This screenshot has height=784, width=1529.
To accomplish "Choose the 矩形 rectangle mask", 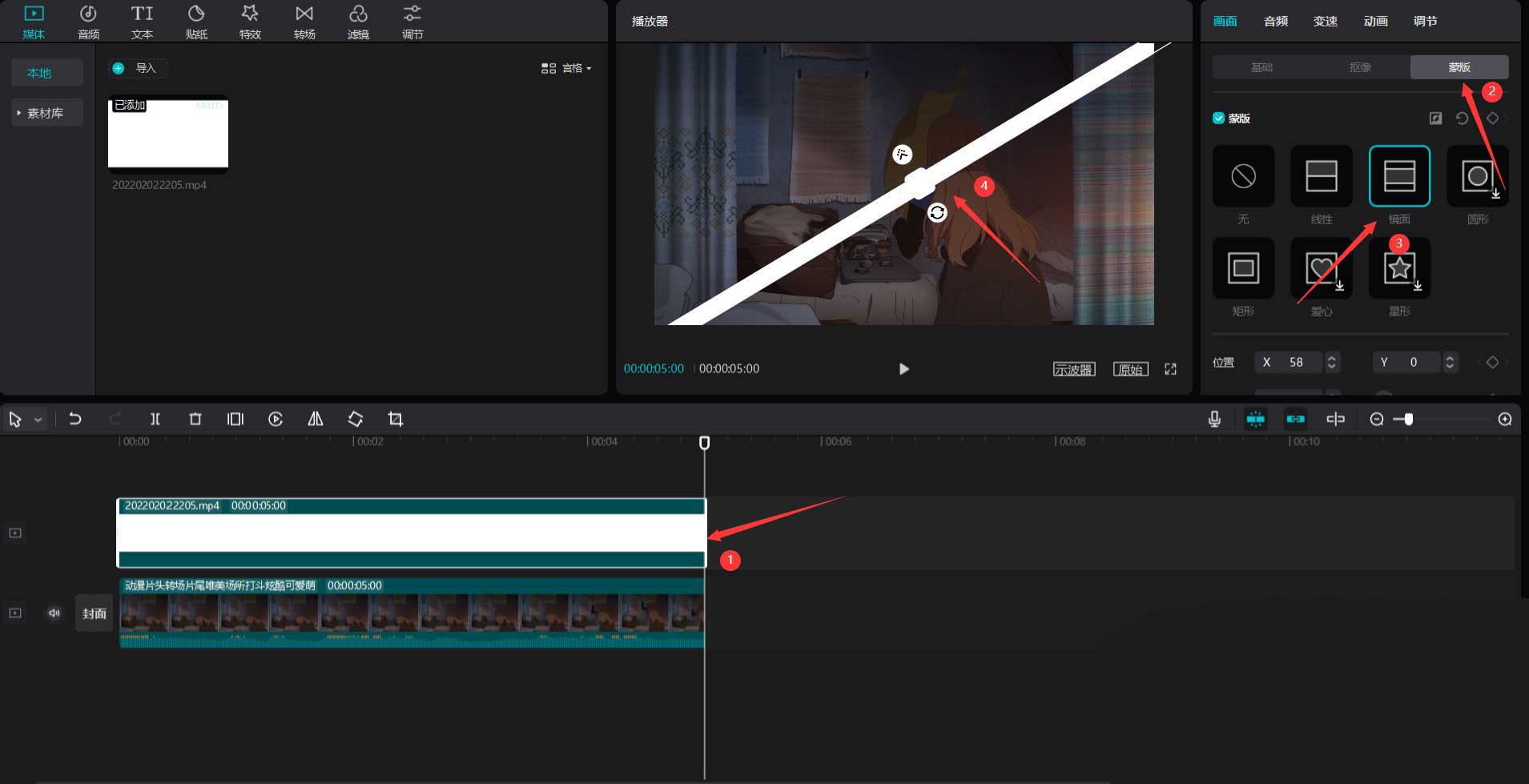I will click(1243, 268).
